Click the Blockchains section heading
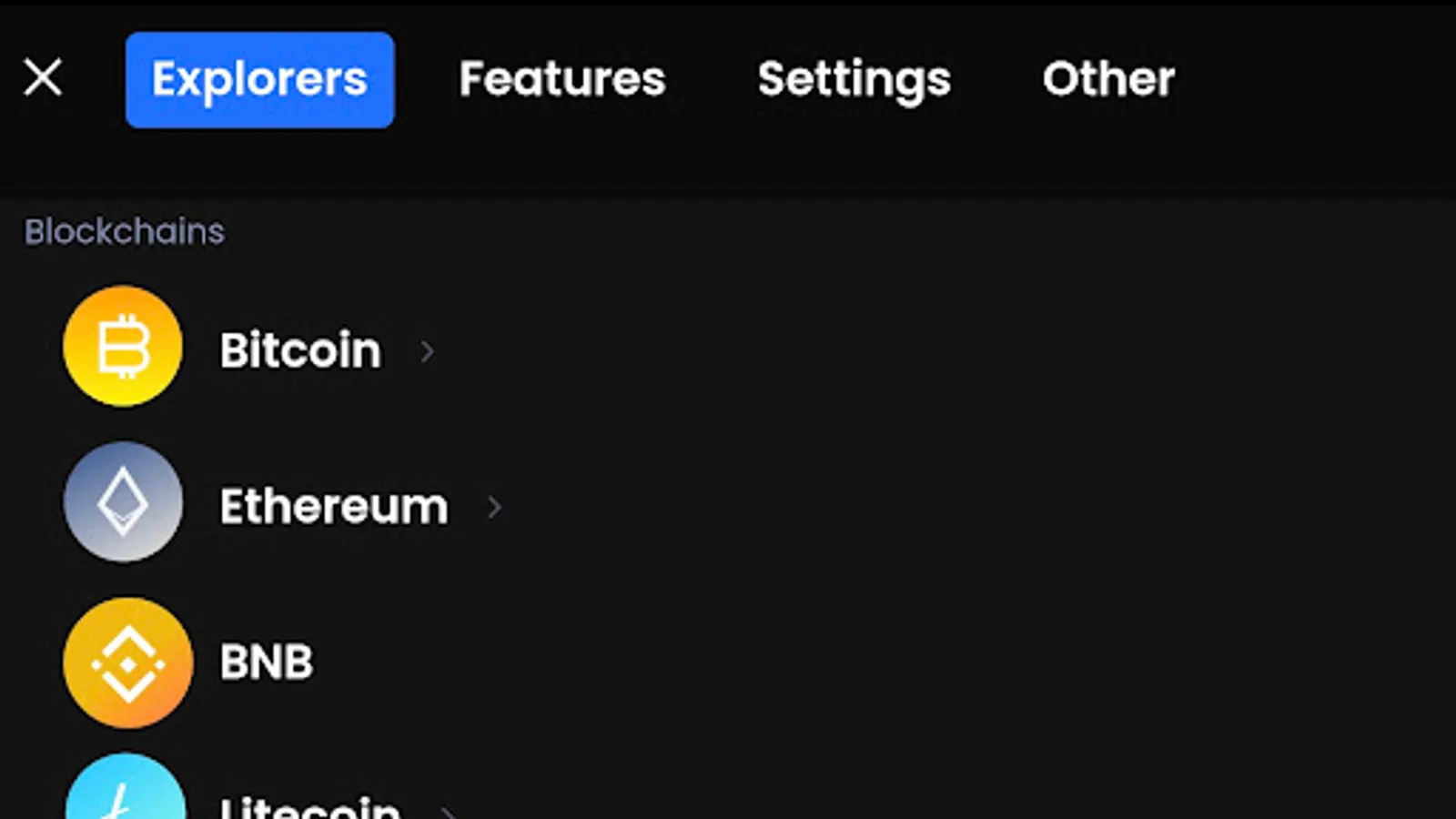 coord(125,231)
